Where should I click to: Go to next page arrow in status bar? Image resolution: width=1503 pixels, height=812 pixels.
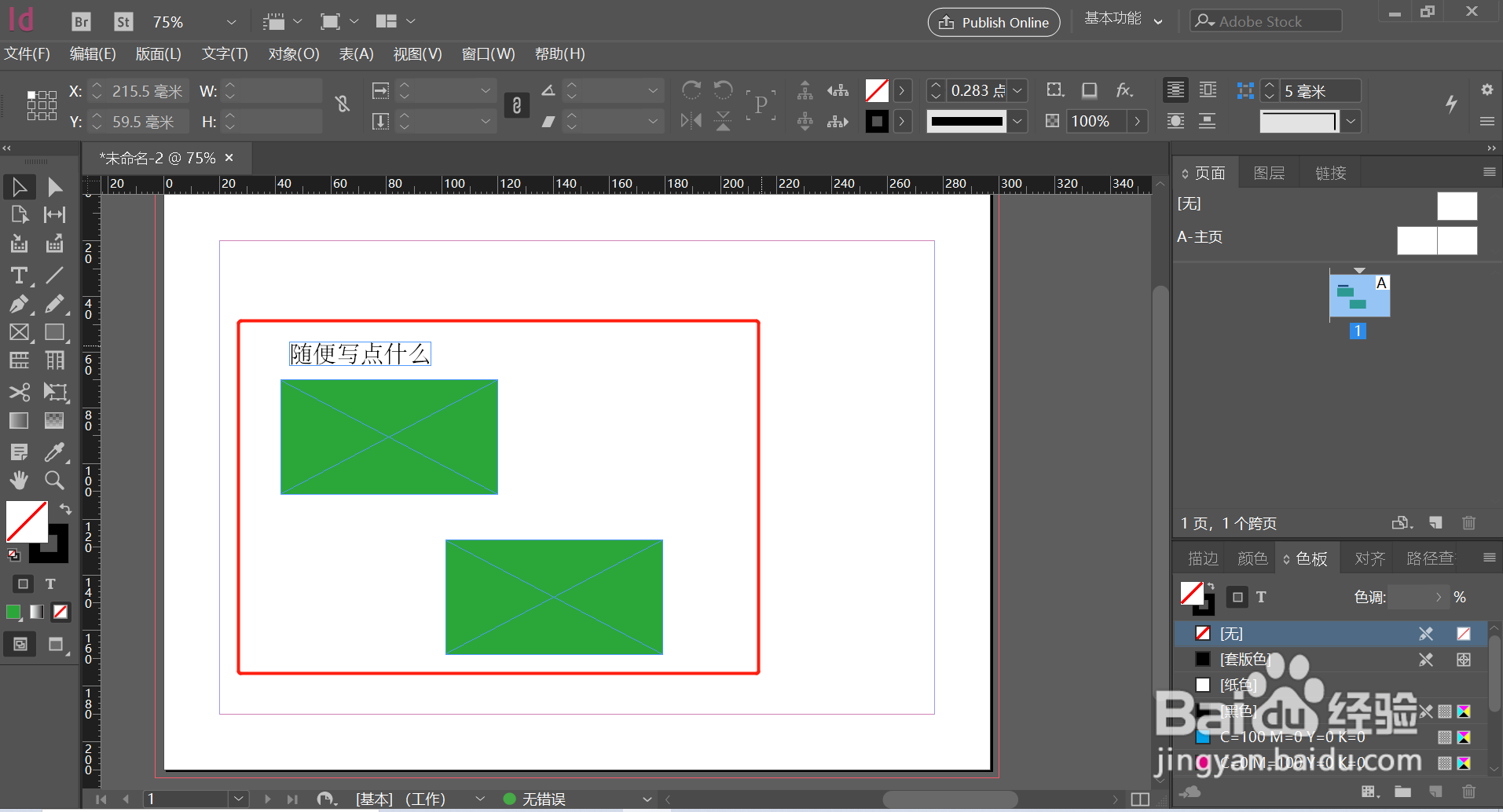(267, 799)
